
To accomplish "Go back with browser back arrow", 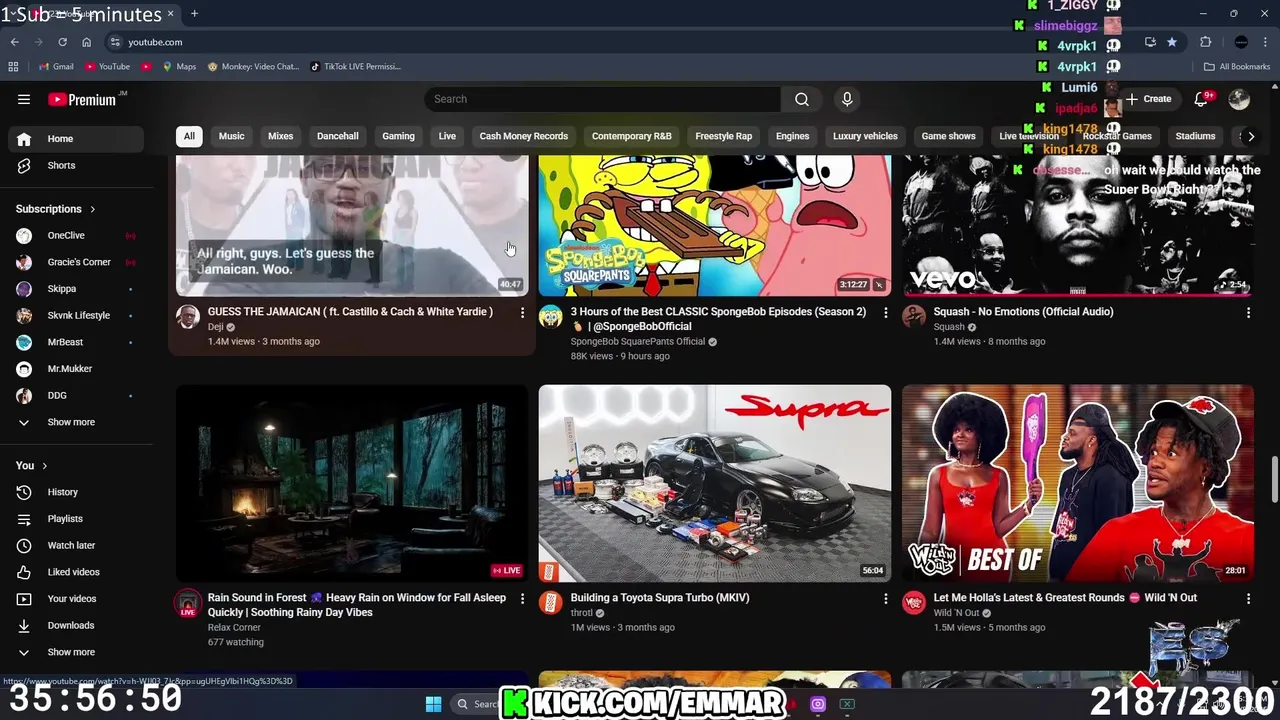I will pos(15,42).
